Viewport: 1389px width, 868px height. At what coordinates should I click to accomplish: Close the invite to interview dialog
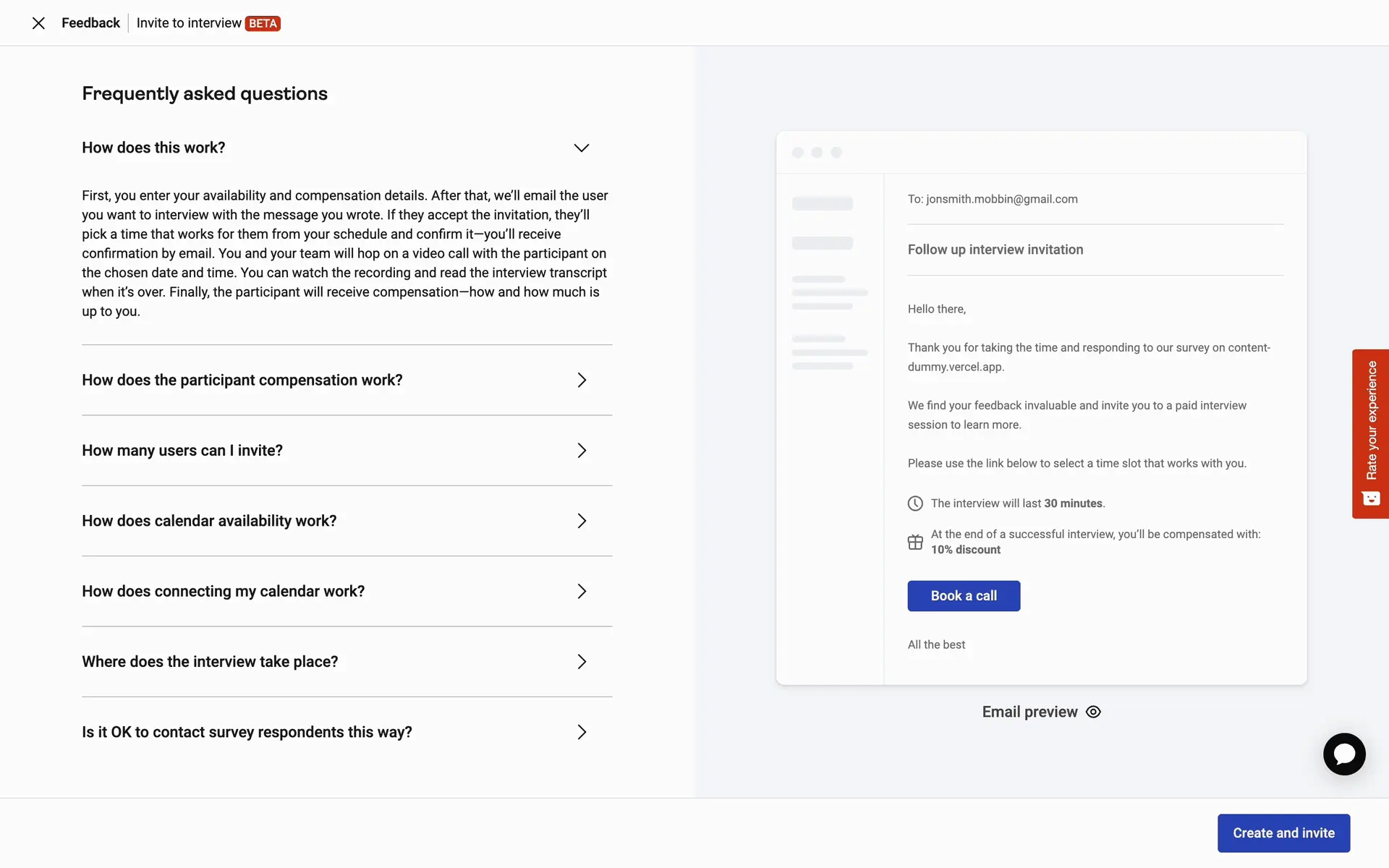(x=39, y=23)
